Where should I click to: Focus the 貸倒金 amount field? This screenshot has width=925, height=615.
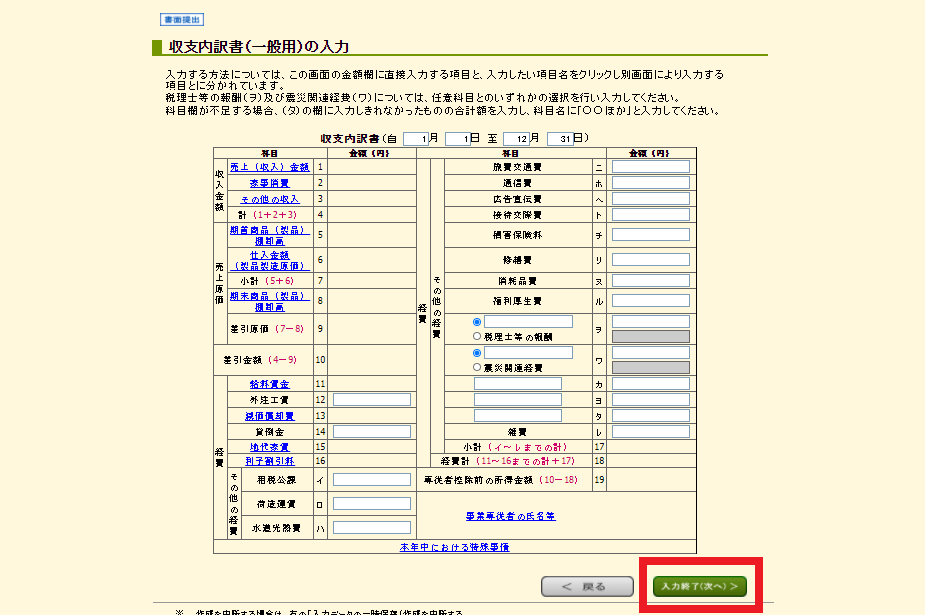(372, 432)
